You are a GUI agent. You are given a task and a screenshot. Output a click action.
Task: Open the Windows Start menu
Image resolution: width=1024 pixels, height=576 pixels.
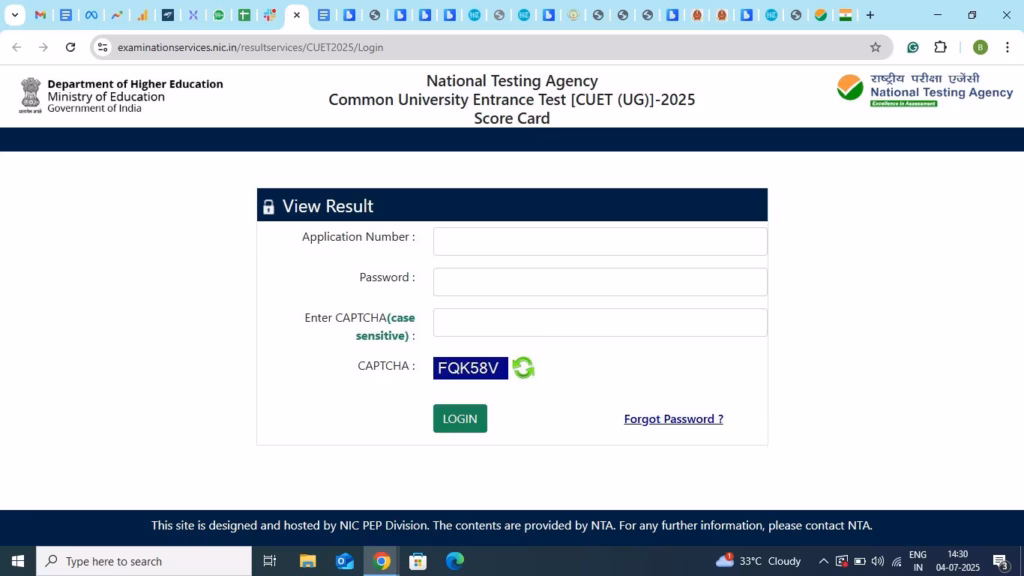(x=18, y=561)
